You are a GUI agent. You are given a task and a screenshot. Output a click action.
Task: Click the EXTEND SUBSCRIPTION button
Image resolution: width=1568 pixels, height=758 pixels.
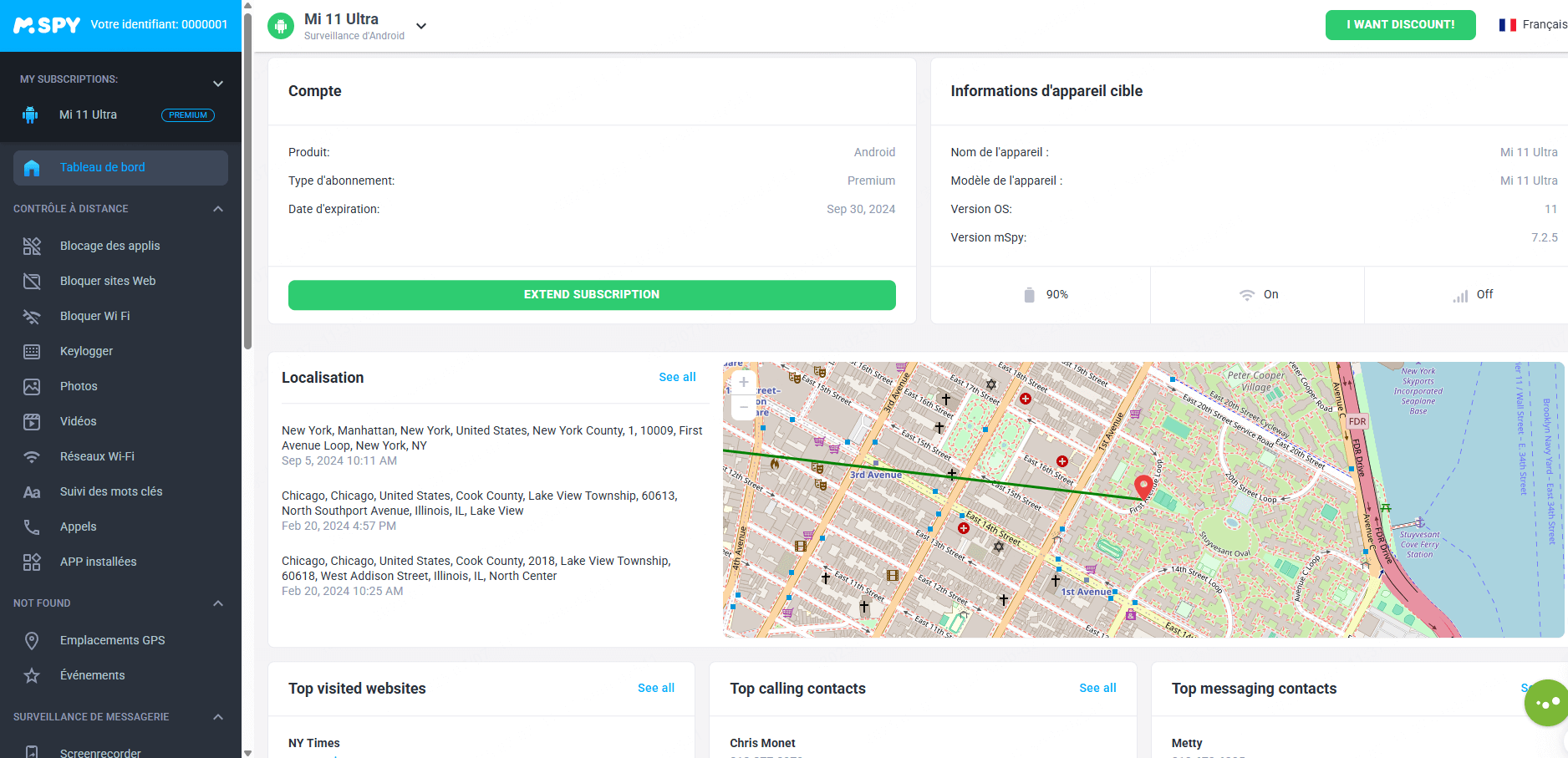click(x=592, y=295)
